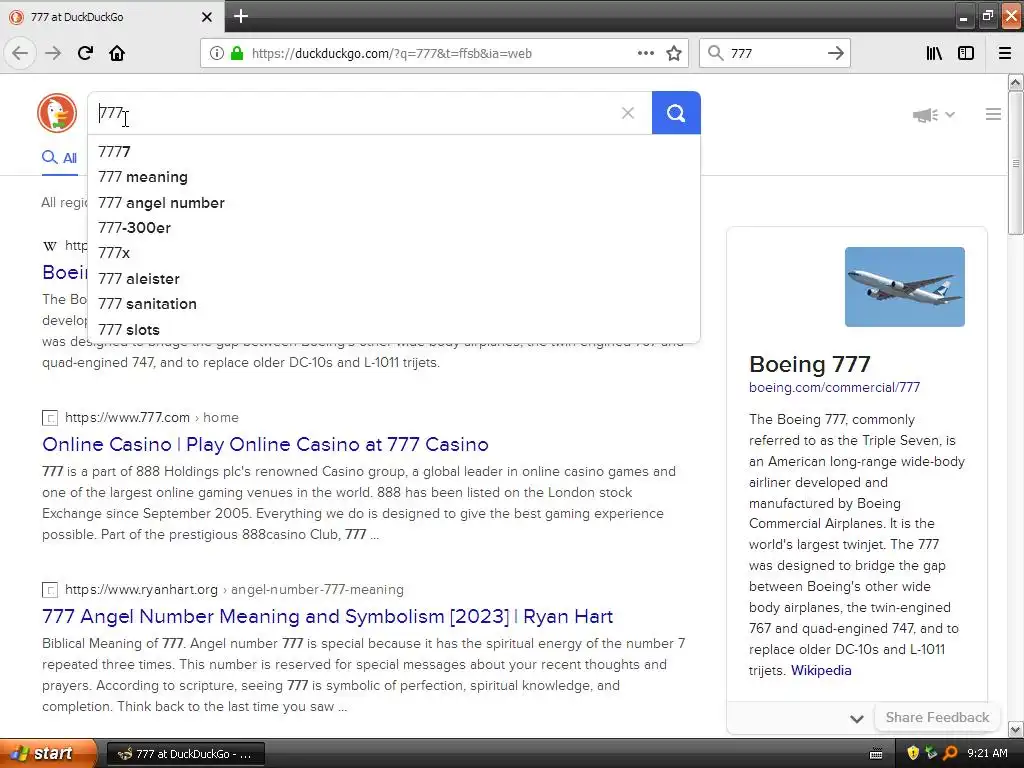
Task: Select the 777 at DuckDuckGo taskbar item
Action: 185,754
